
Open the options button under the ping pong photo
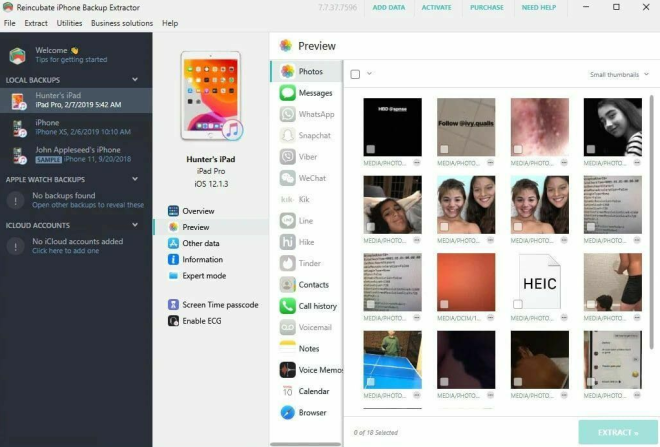point(417,395)
